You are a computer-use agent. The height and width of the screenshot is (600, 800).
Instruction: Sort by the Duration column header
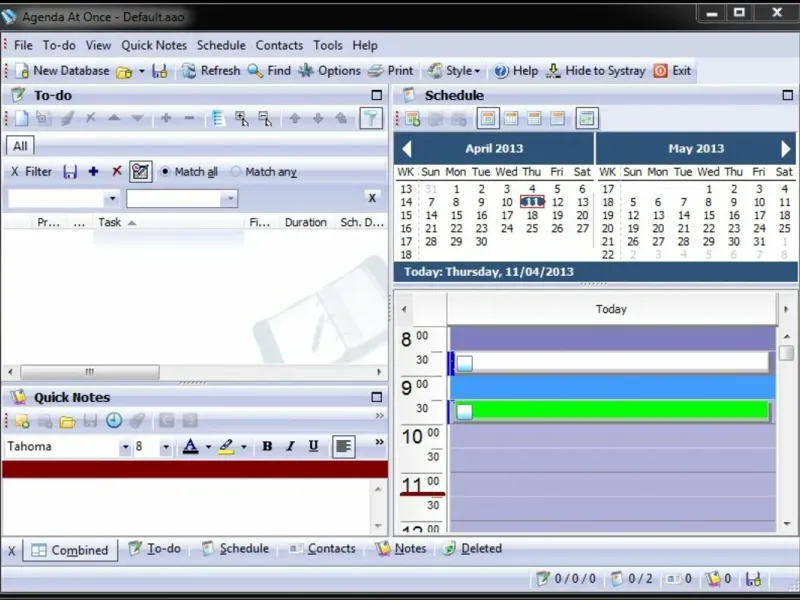point(306,222)
